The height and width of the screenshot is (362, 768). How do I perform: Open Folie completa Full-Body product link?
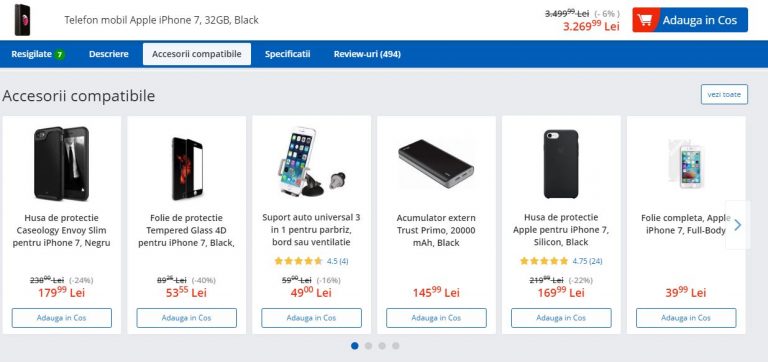[x=686, y=224]
